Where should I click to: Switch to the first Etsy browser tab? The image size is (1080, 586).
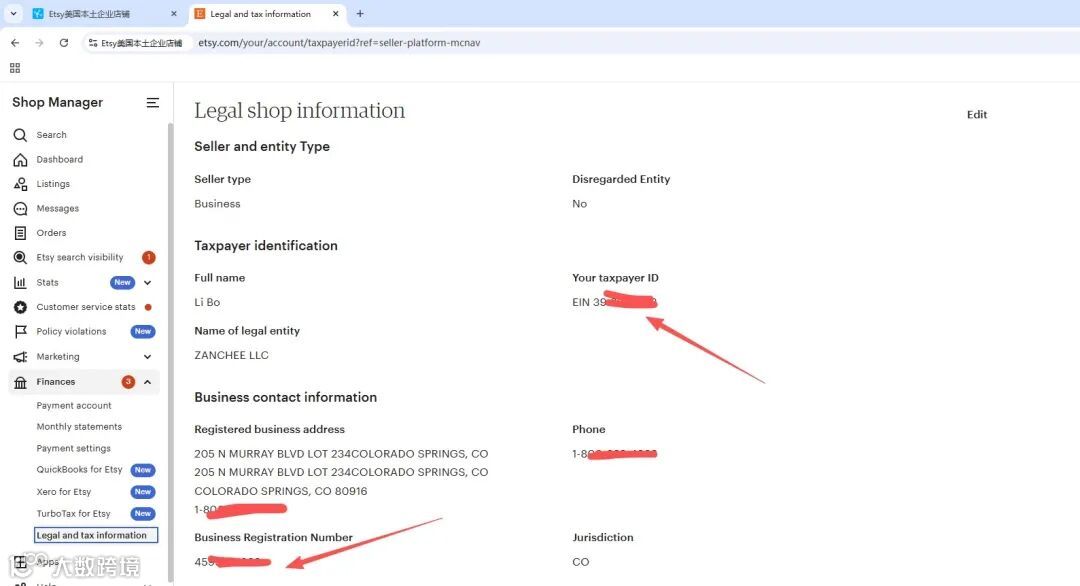[105, 14]
